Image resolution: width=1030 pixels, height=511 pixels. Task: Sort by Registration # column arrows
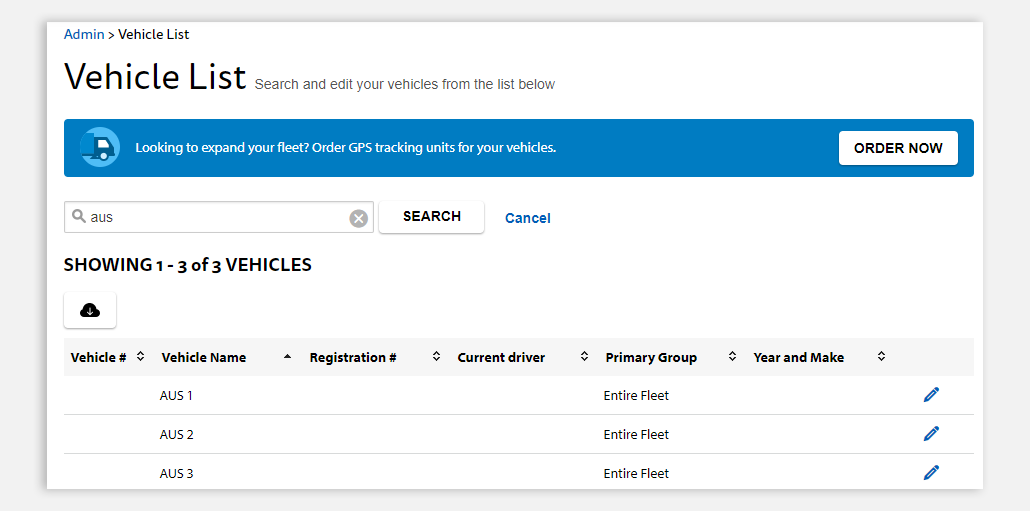pos(436,356)
